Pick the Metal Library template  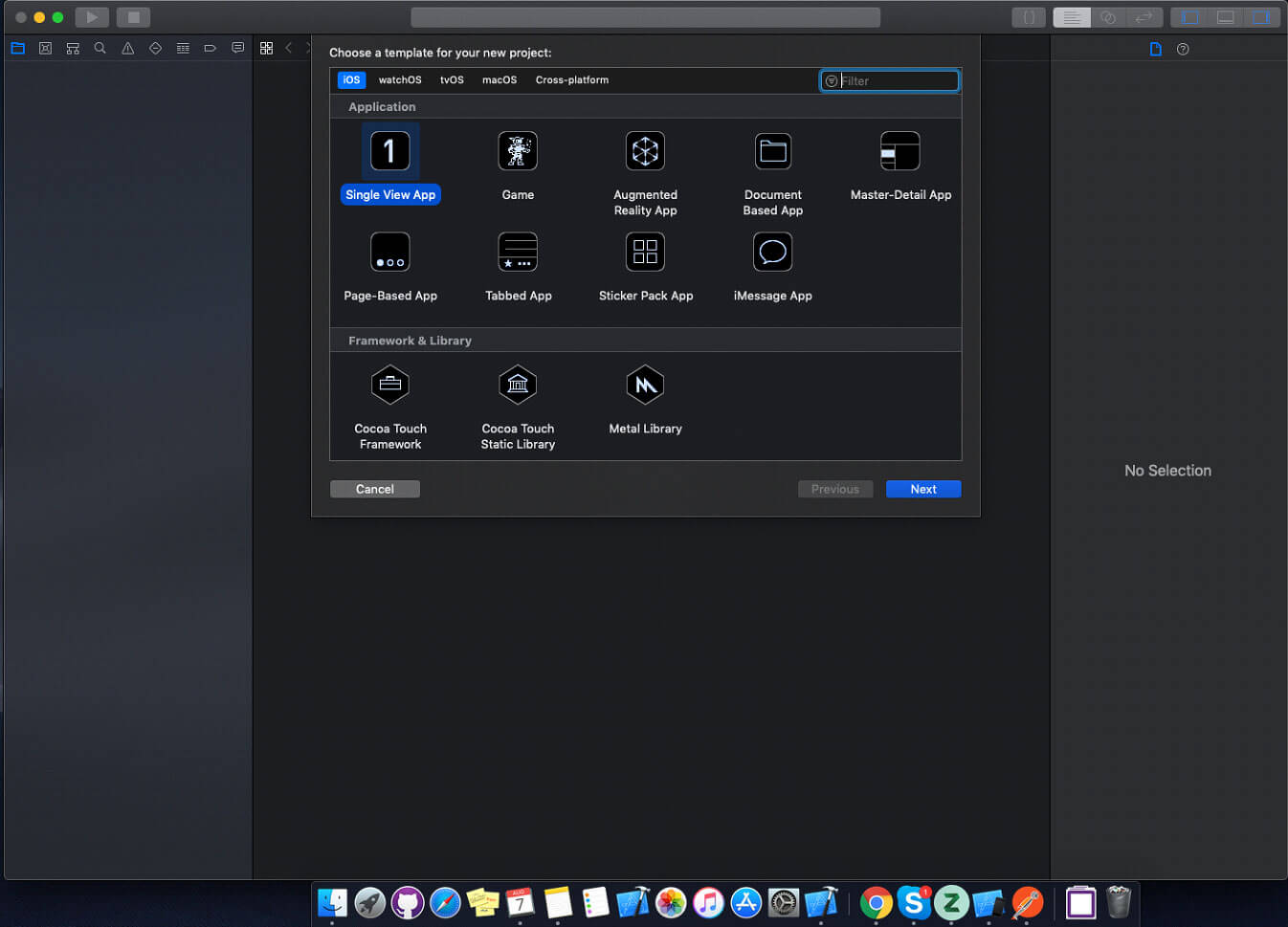645,386
